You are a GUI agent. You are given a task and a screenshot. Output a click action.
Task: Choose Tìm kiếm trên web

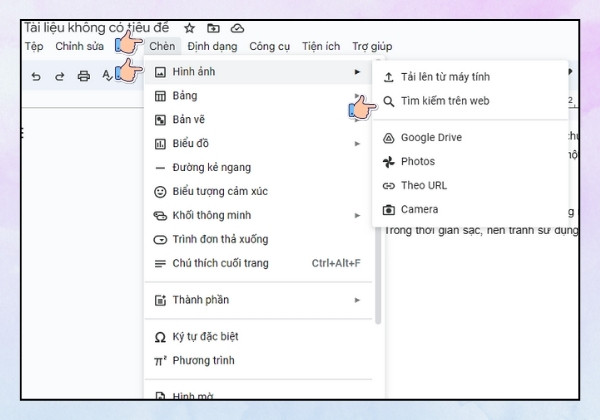coord(470,101)
